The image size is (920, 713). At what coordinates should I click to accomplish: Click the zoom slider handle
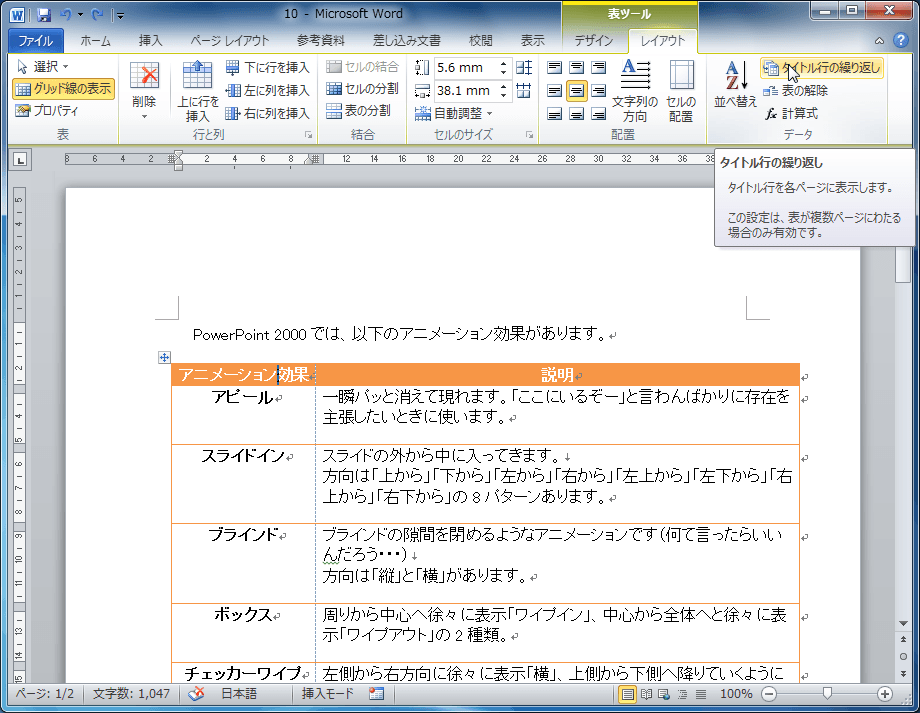(827, 694)
